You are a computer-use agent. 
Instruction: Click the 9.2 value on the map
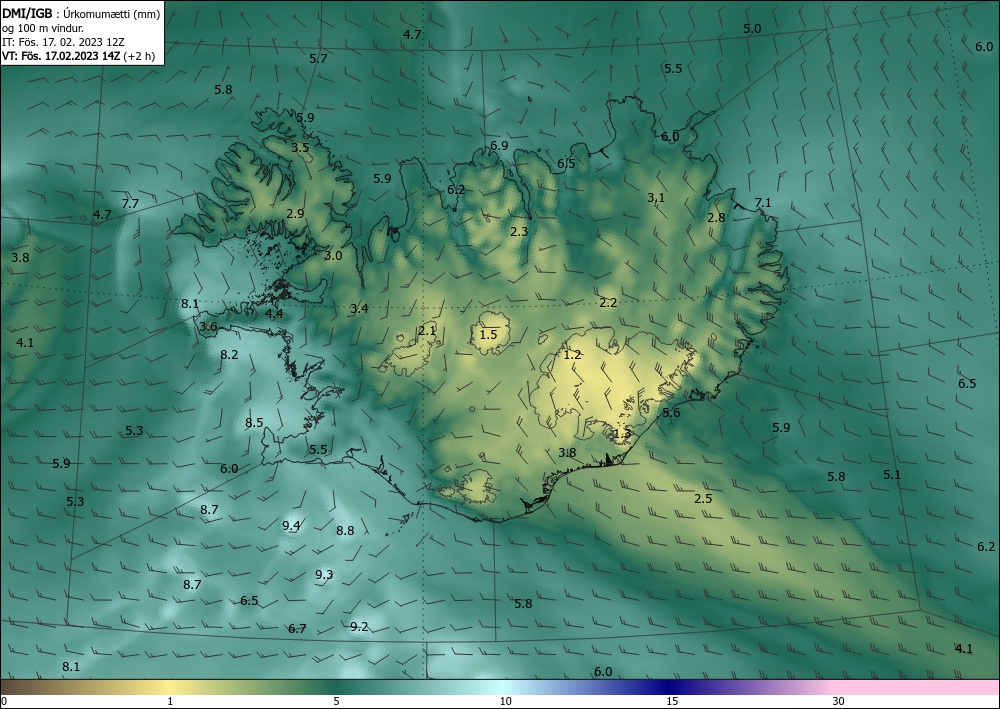(x=359, y=626)
